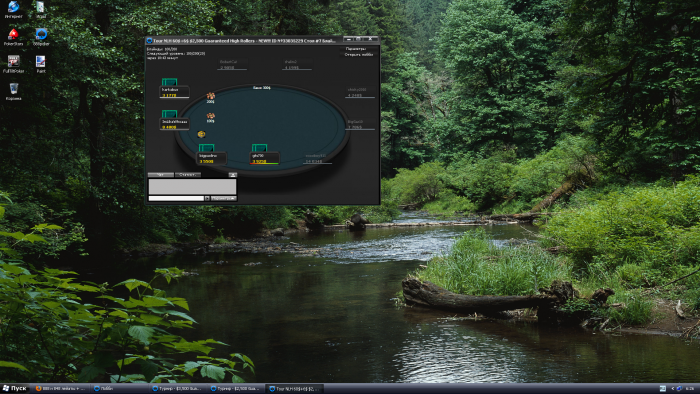Minimize the poker table window

(349, 39)
